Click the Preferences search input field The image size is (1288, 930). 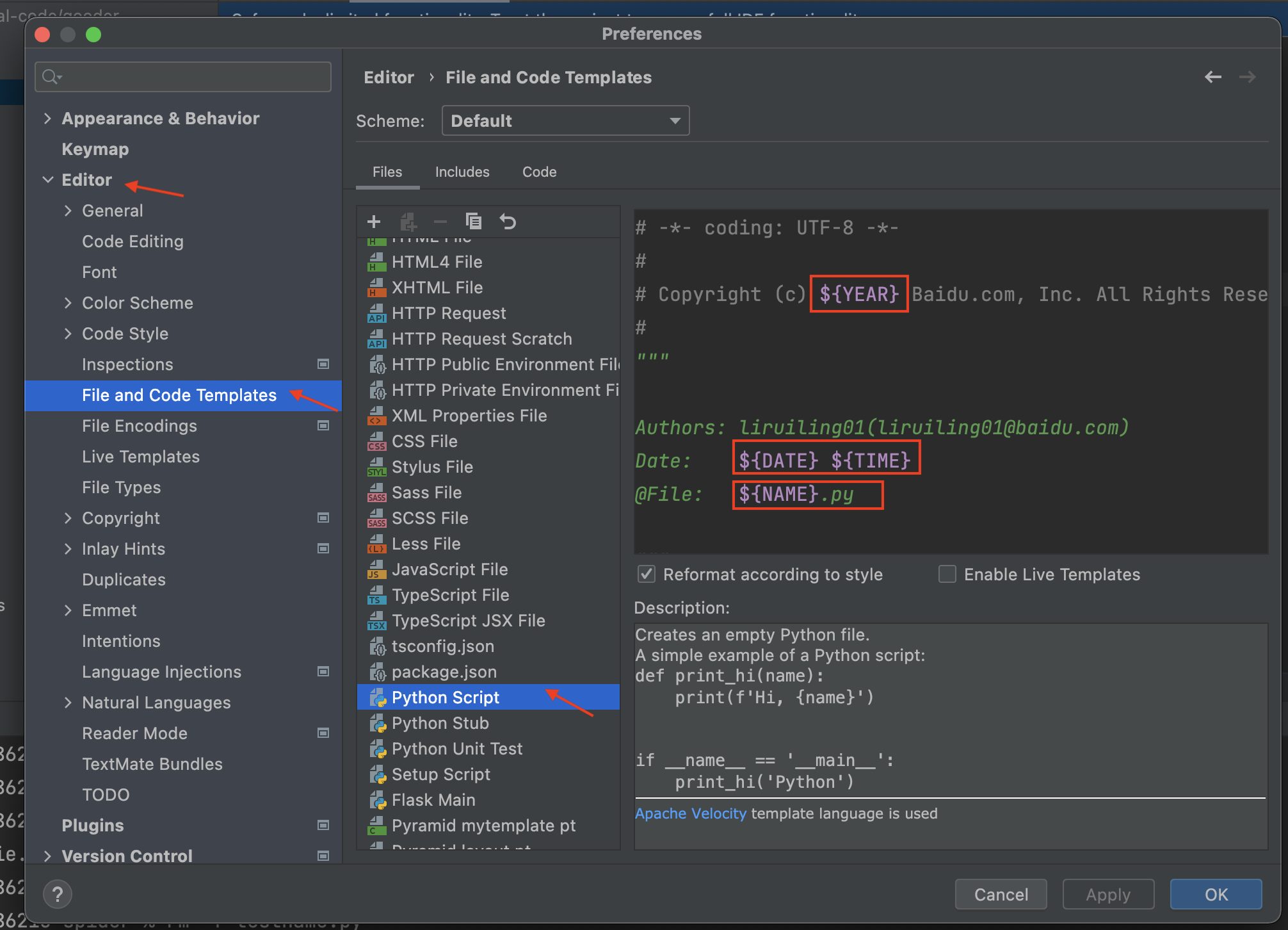click(x=185, y=76)
